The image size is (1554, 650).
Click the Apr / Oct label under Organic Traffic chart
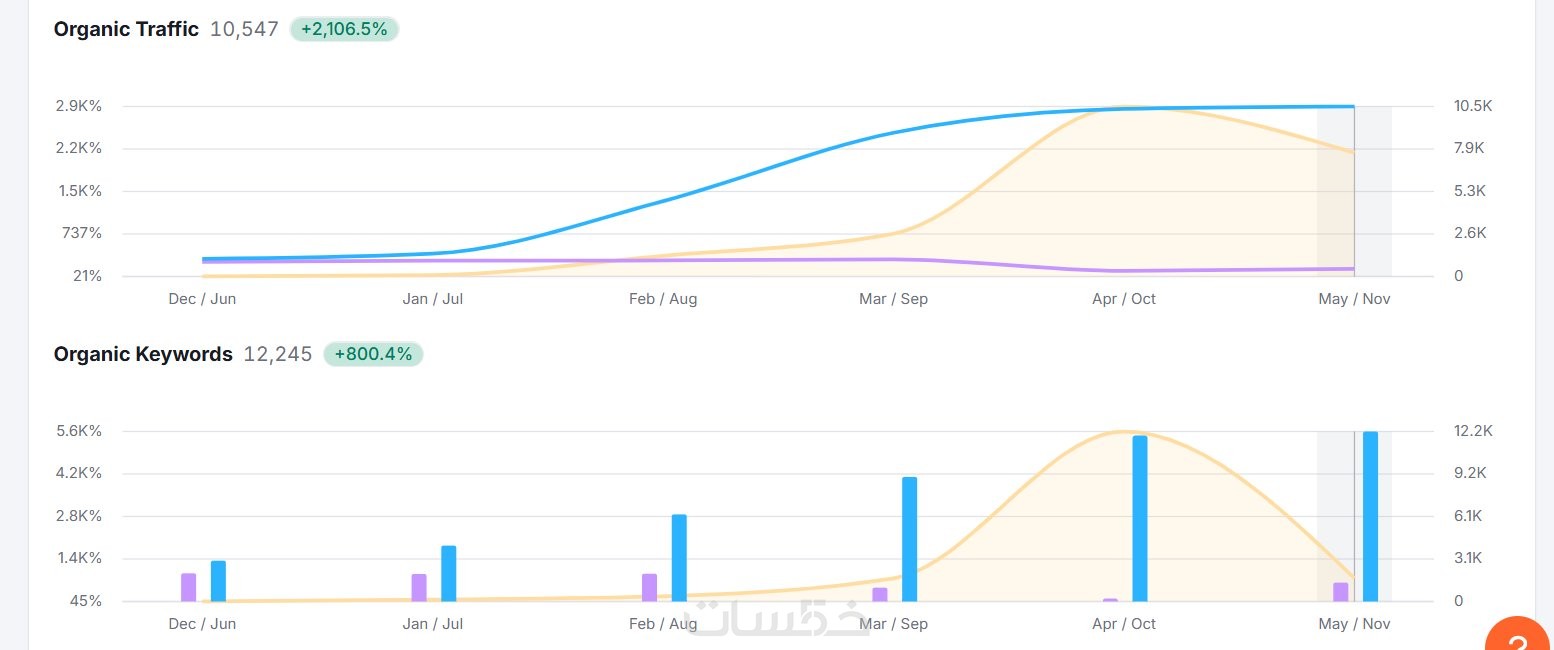pyautogui.click(x=1123, y=299)
